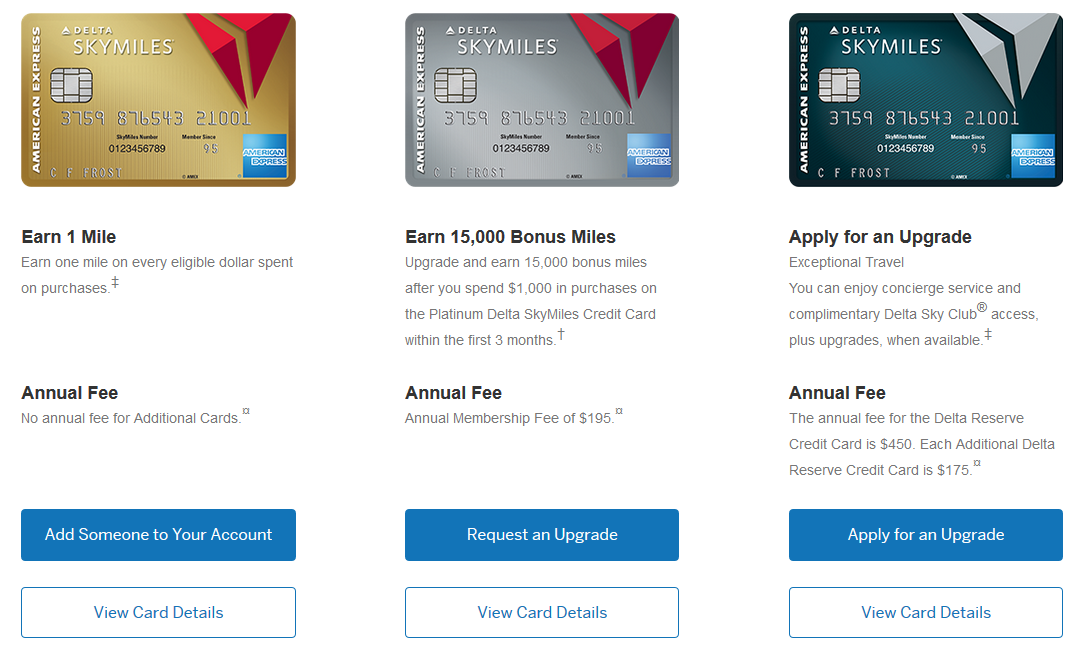Click the American Express logo on the gold card

pyautogui.click(x=265, y=156)
